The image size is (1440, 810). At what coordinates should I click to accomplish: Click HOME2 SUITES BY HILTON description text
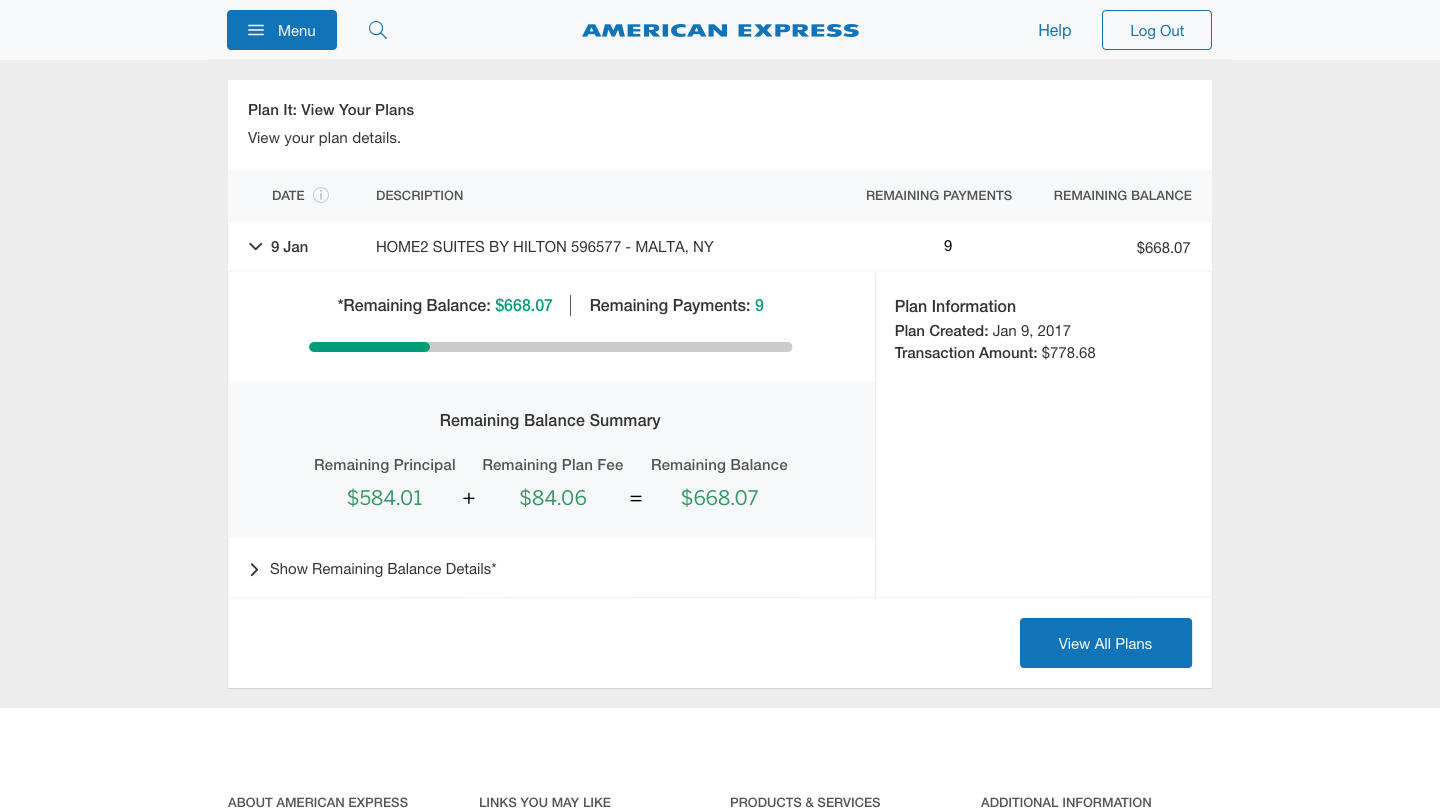[x=545, y=247]
